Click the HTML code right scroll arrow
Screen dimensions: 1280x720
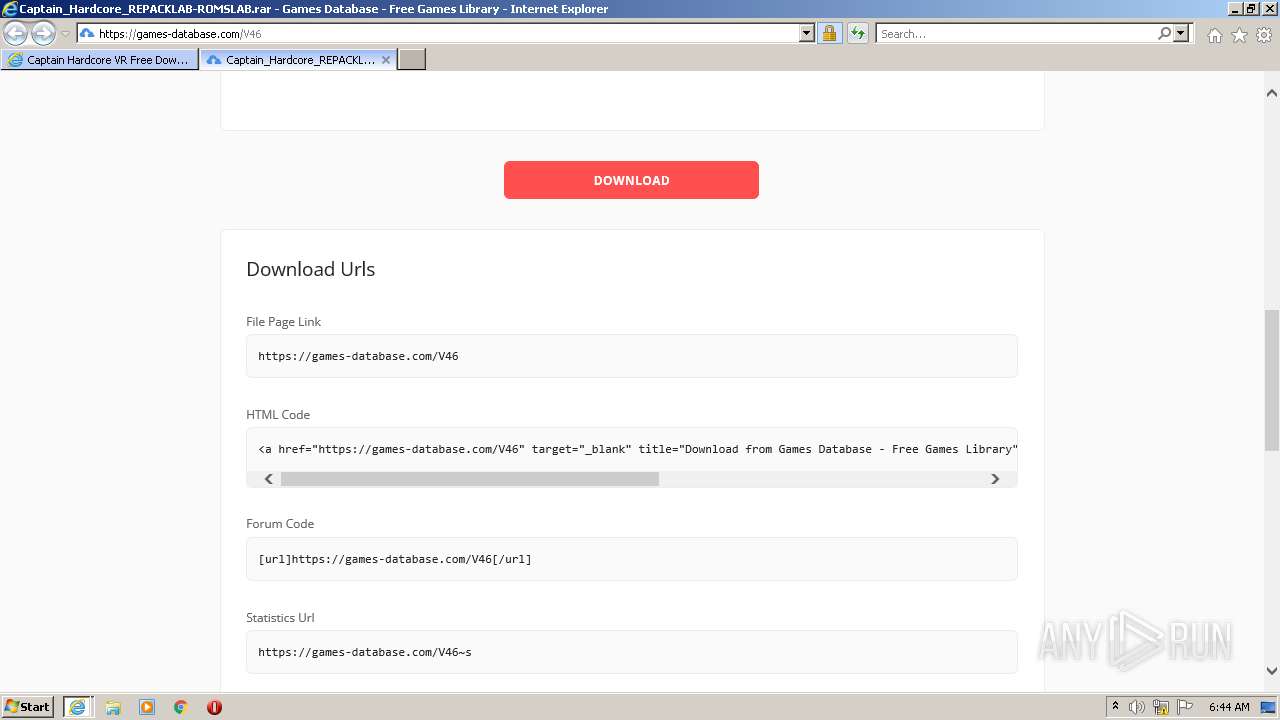click(x=995, y=479)
